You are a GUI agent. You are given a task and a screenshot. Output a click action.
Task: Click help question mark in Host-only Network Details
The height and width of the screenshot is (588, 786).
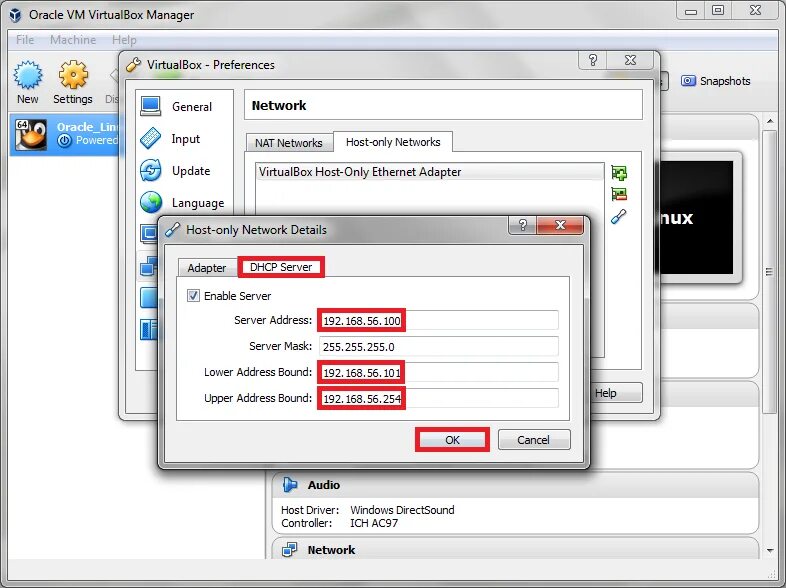pos(523,225)
